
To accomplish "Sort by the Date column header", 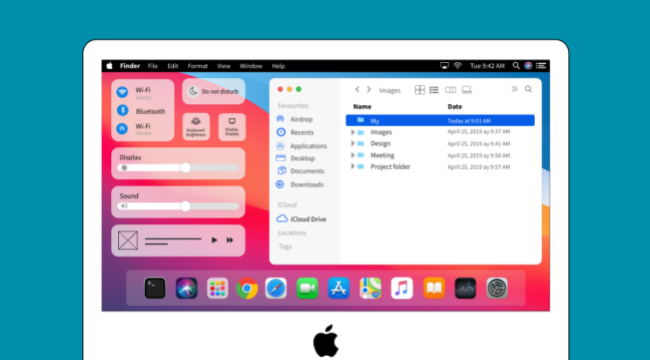I will (454, 107).
